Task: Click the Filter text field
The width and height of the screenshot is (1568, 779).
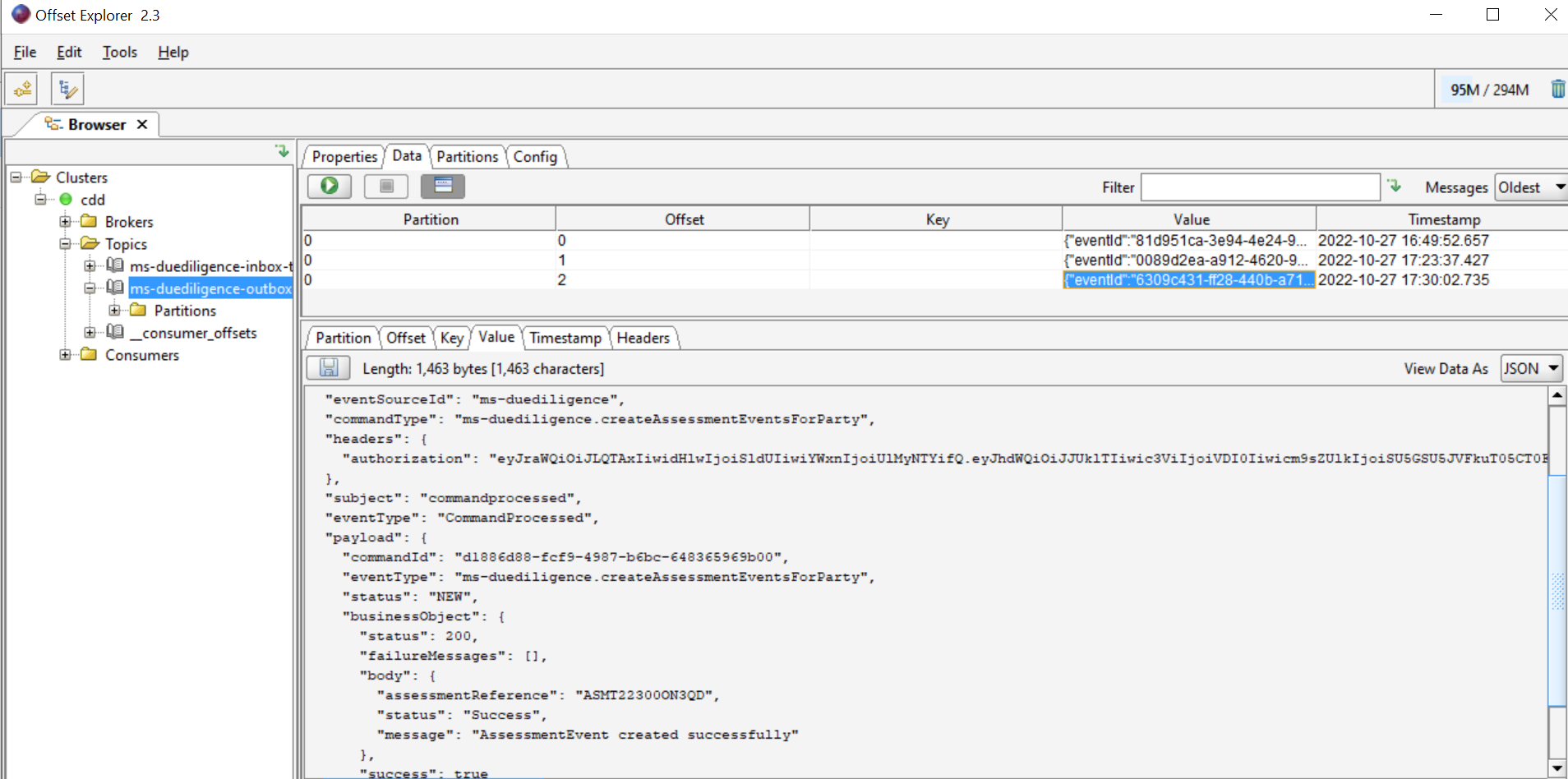Action: click(x=1260, y=187)
